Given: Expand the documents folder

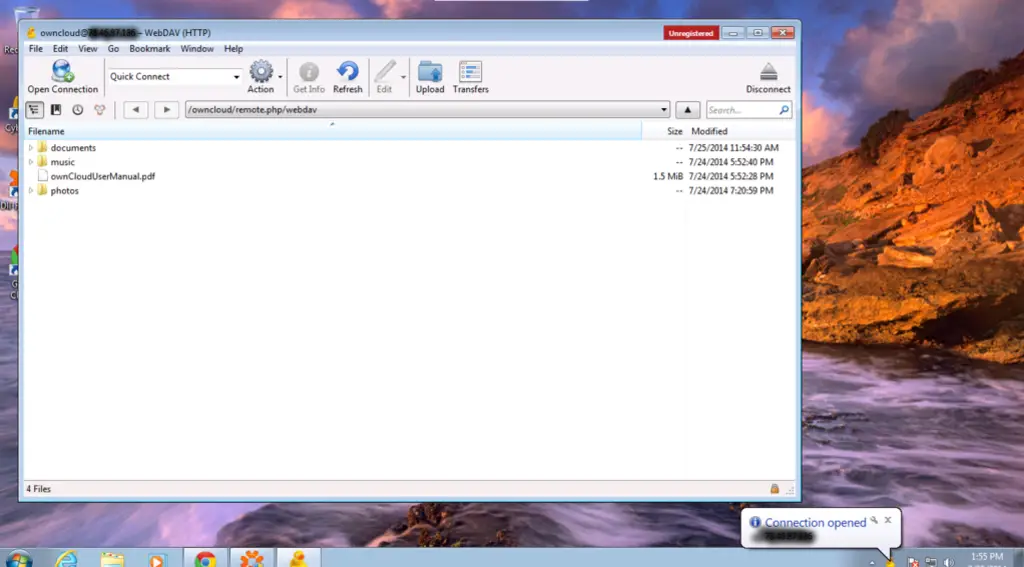Looking at the screenshot, I should [x=31, y=148].
